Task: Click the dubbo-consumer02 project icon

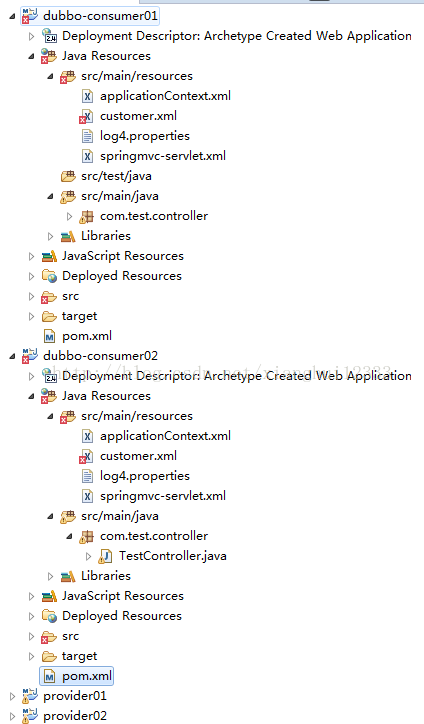Action: (30, 356)
